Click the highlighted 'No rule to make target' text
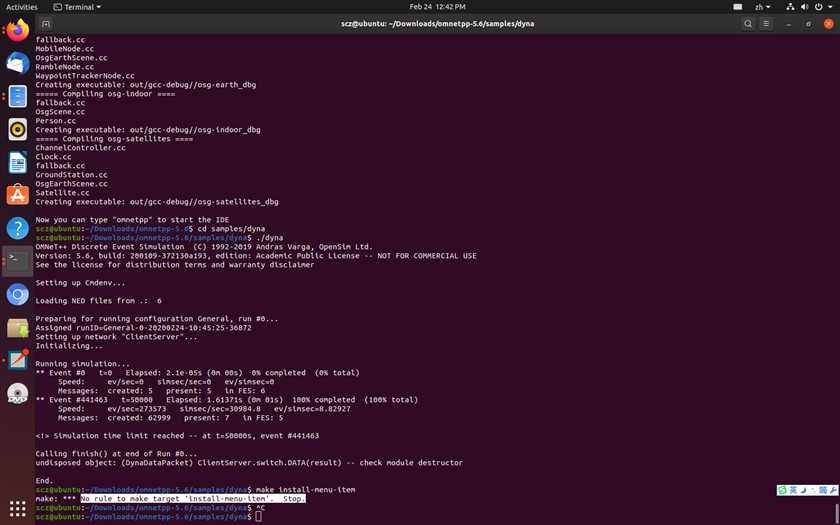This screenshot has height=525, width=840. [x=193, y=498]
